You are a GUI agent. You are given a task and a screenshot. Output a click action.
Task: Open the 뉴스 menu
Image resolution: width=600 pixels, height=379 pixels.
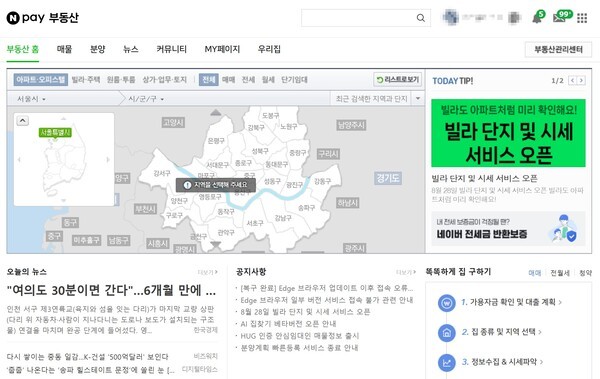130,49
